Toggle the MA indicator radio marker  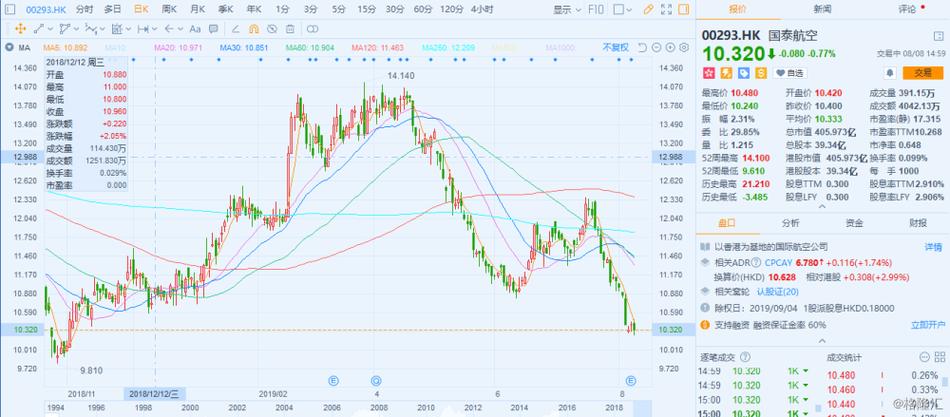[x=10, y=47]
